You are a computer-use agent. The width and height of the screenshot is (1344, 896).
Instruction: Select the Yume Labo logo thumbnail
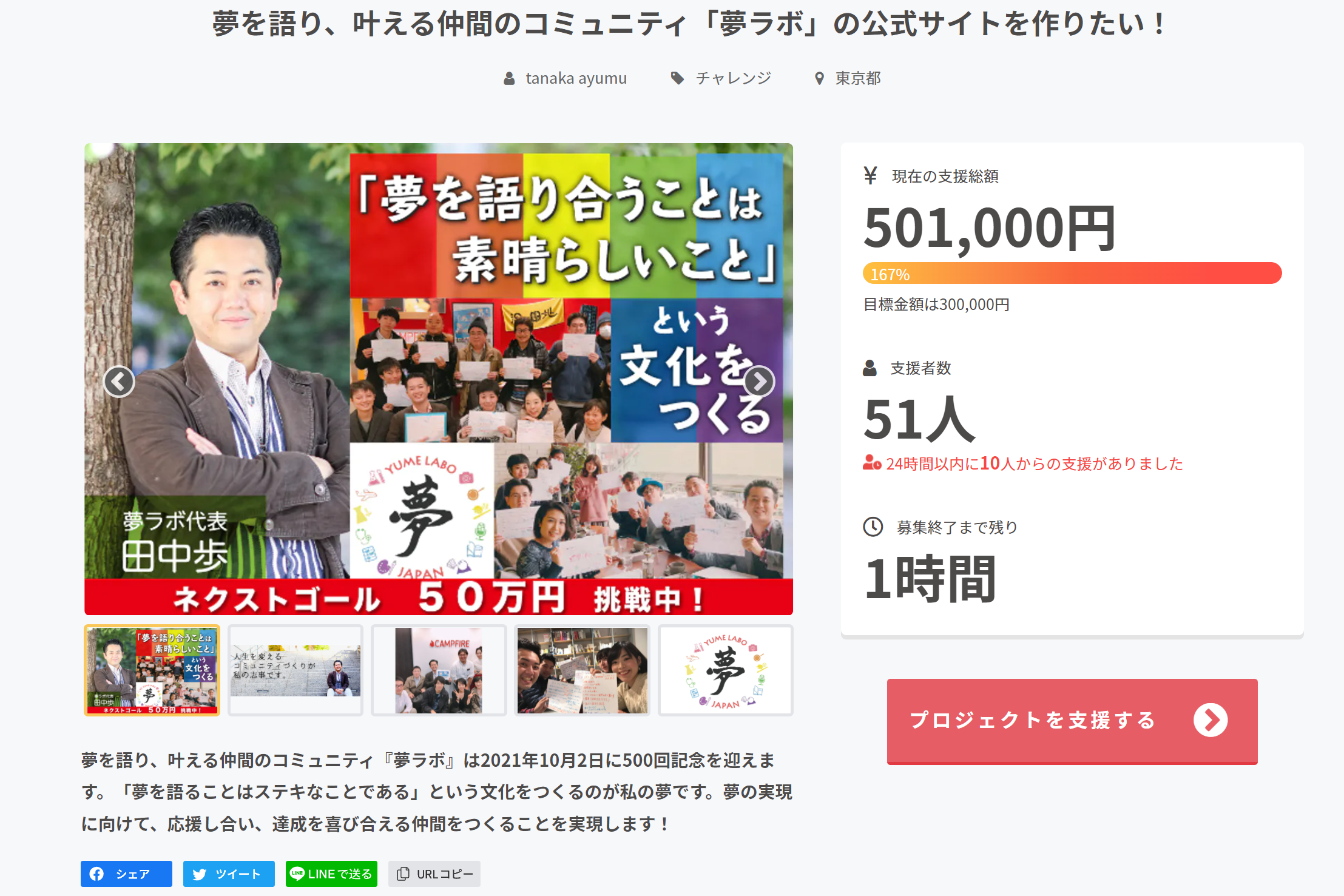pos(726,670)
